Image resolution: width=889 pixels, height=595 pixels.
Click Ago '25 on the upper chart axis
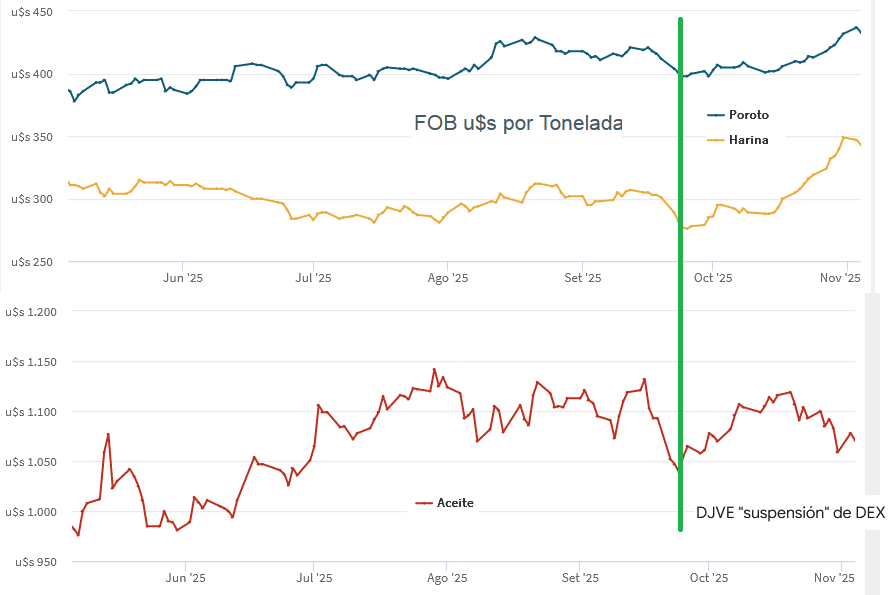click(448, 278)
